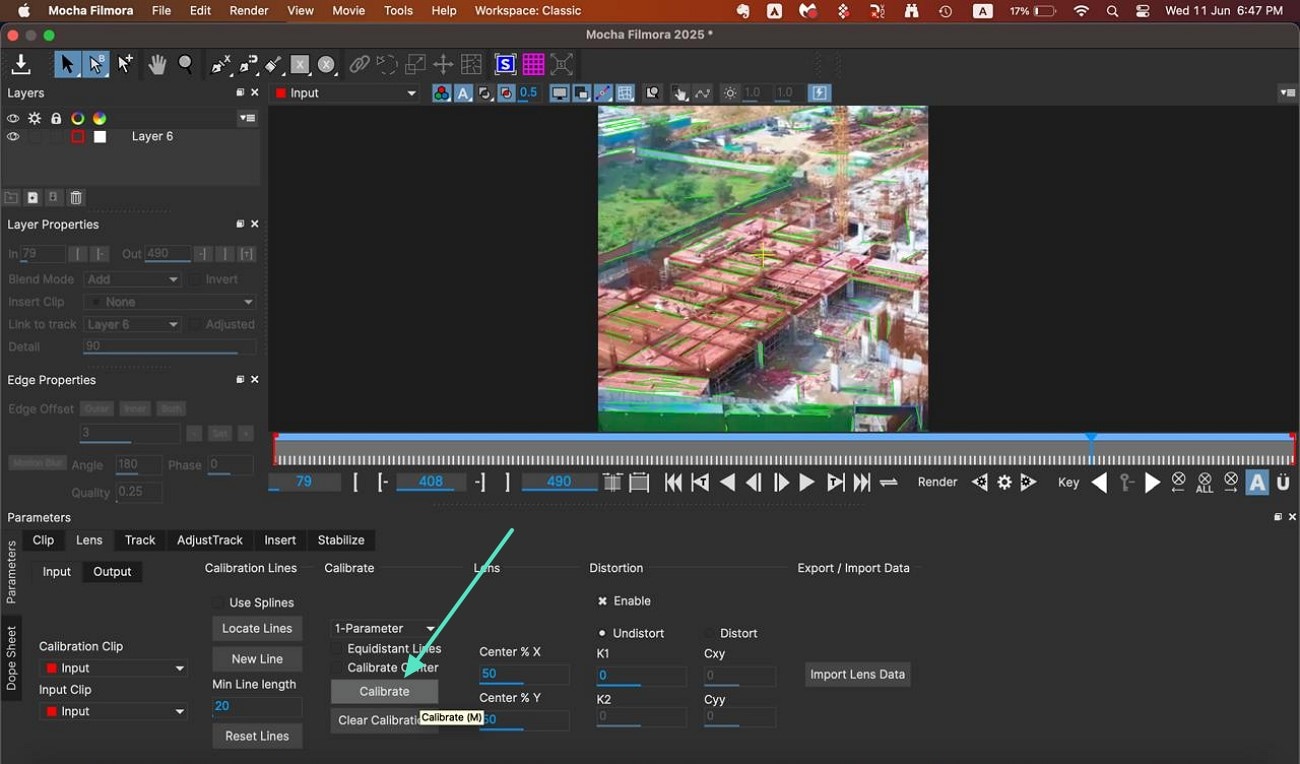Click the Calibrate button

(x=384, y=691)
